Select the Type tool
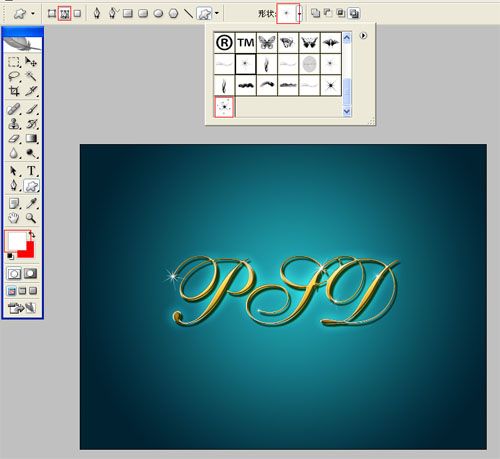The width and height of the screenshot is (500, 459). 31,171
